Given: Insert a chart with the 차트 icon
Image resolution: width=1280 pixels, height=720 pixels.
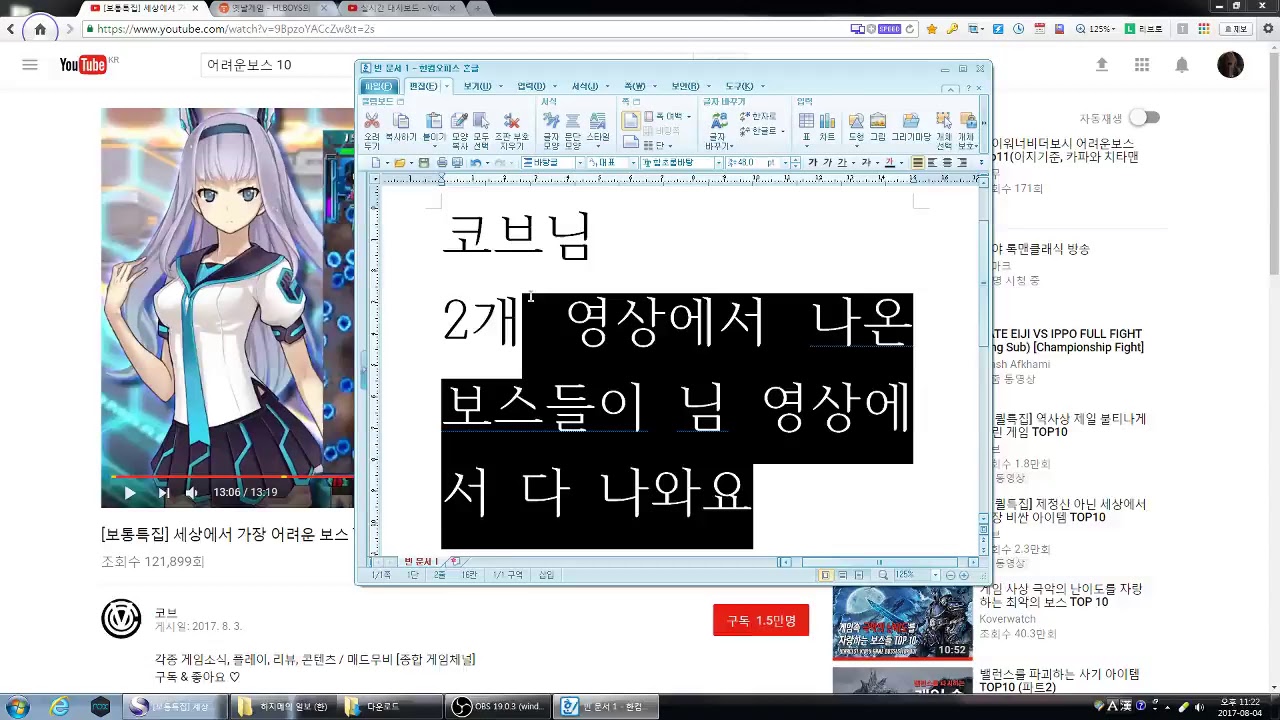Looking at the screenshot, I should pyautogui.click(x=827, y=128).
